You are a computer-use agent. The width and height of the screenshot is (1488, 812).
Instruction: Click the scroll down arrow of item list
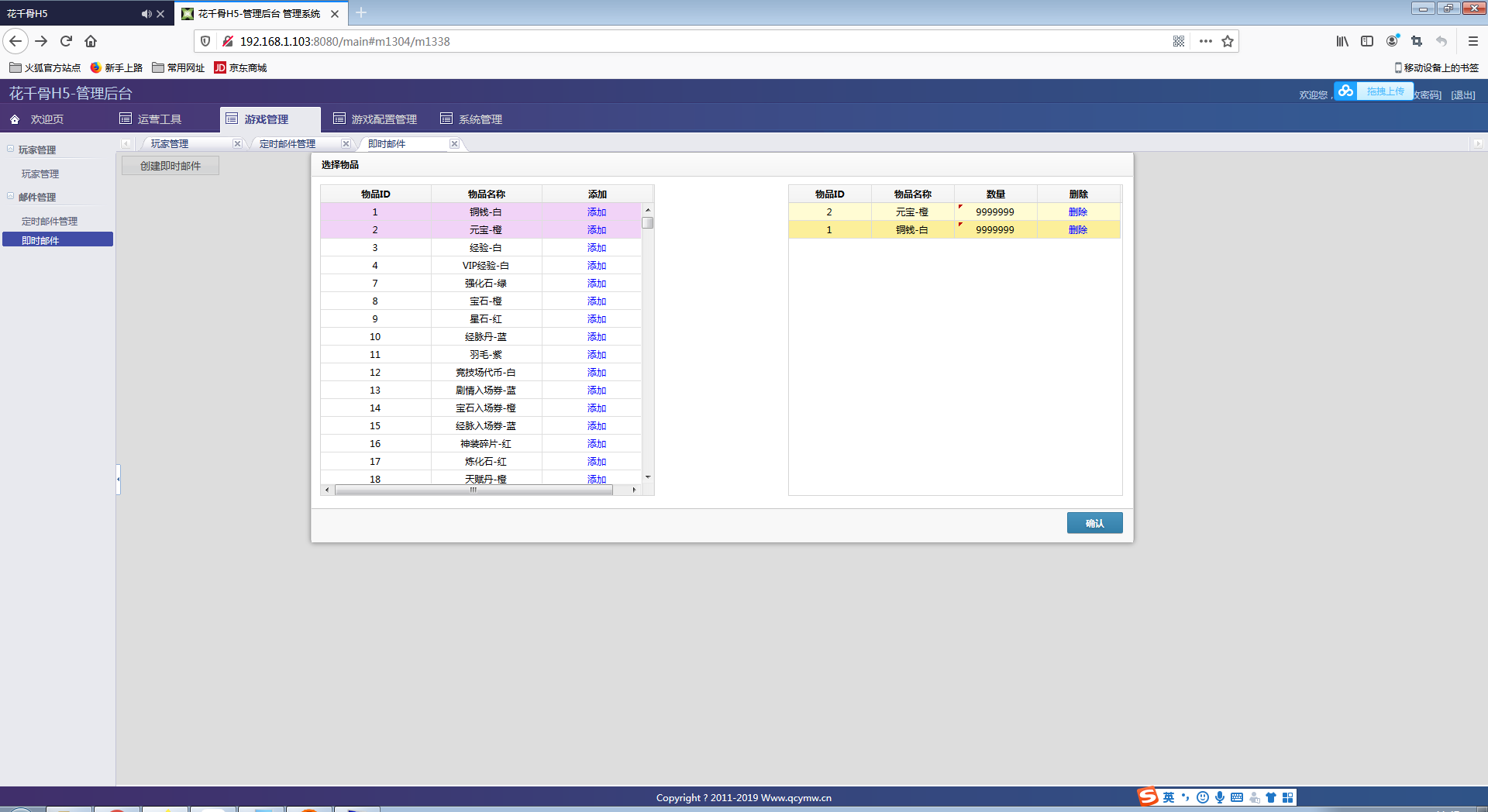(x=648, y=477)
